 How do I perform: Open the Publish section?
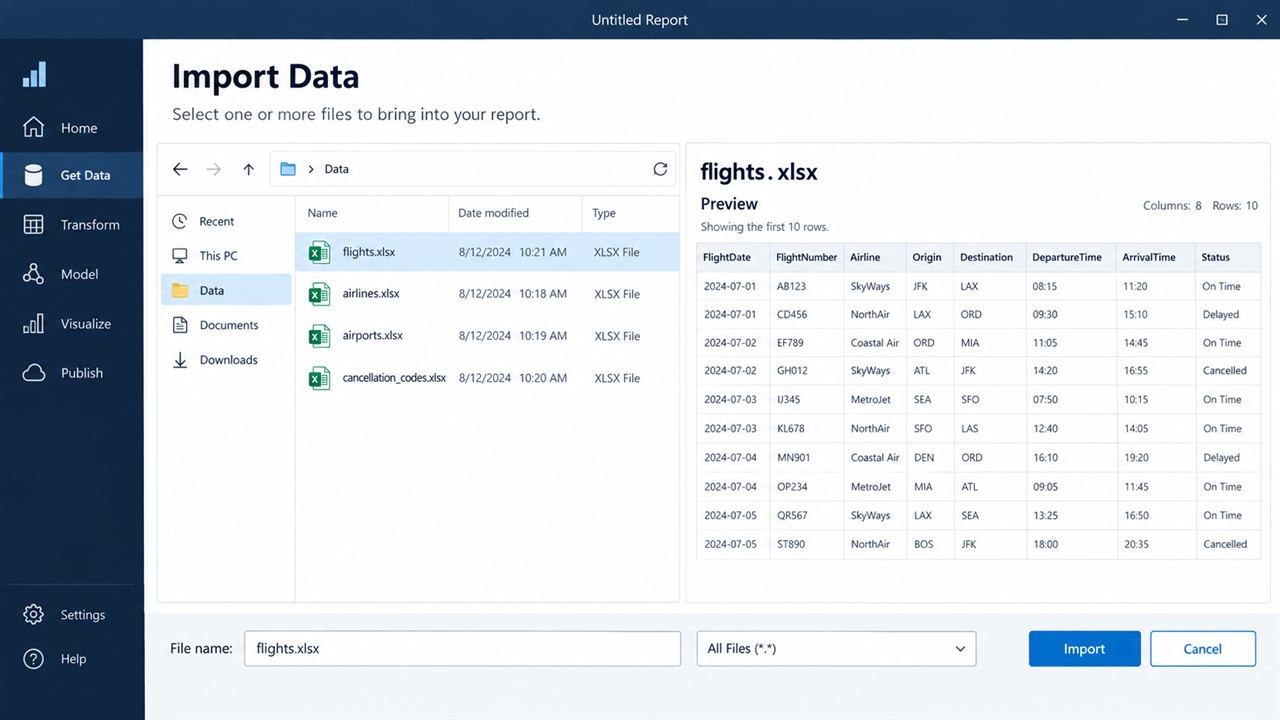click(72, 373)
